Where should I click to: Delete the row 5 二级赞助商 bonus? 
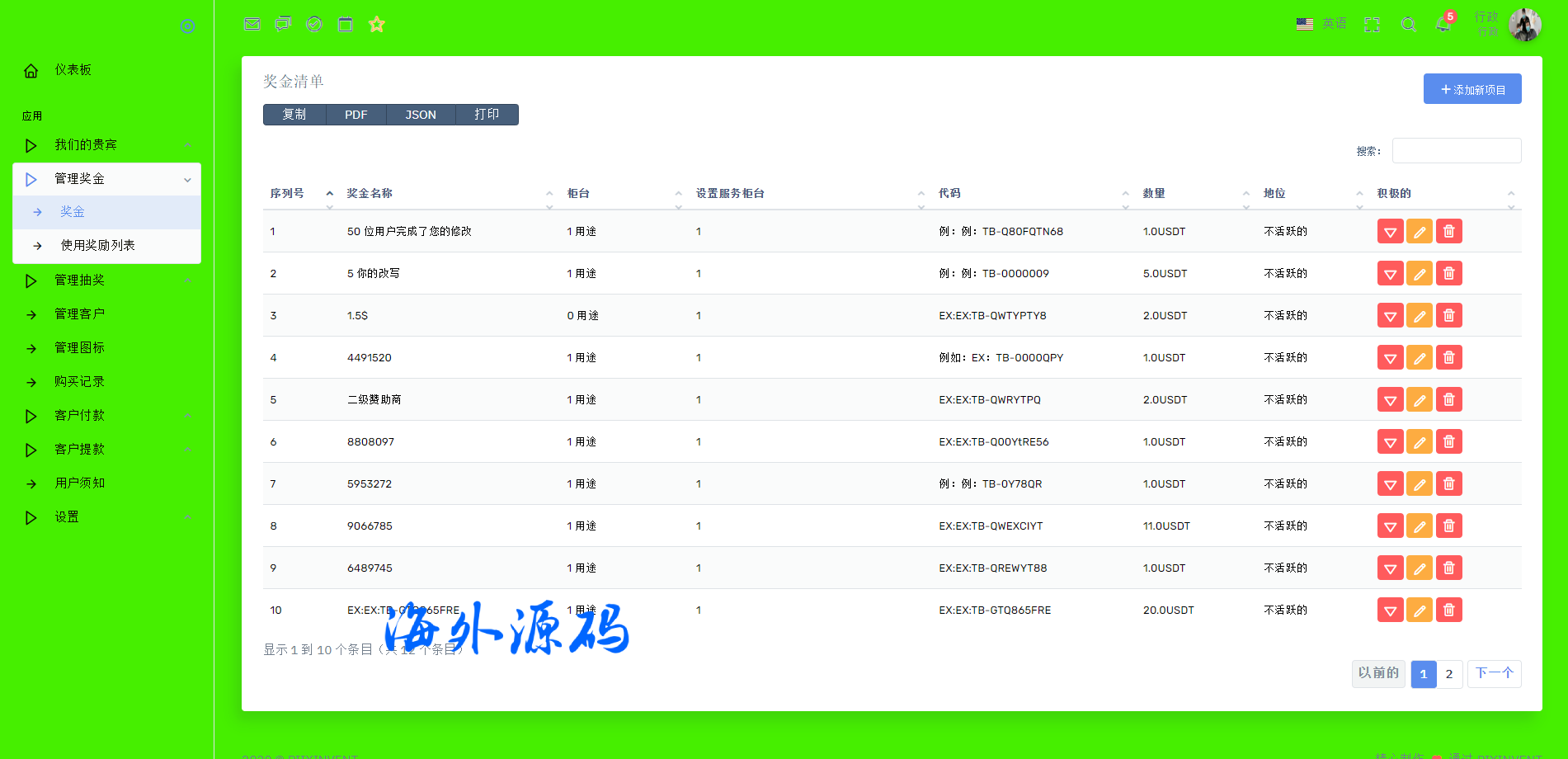coord(1449,400)
